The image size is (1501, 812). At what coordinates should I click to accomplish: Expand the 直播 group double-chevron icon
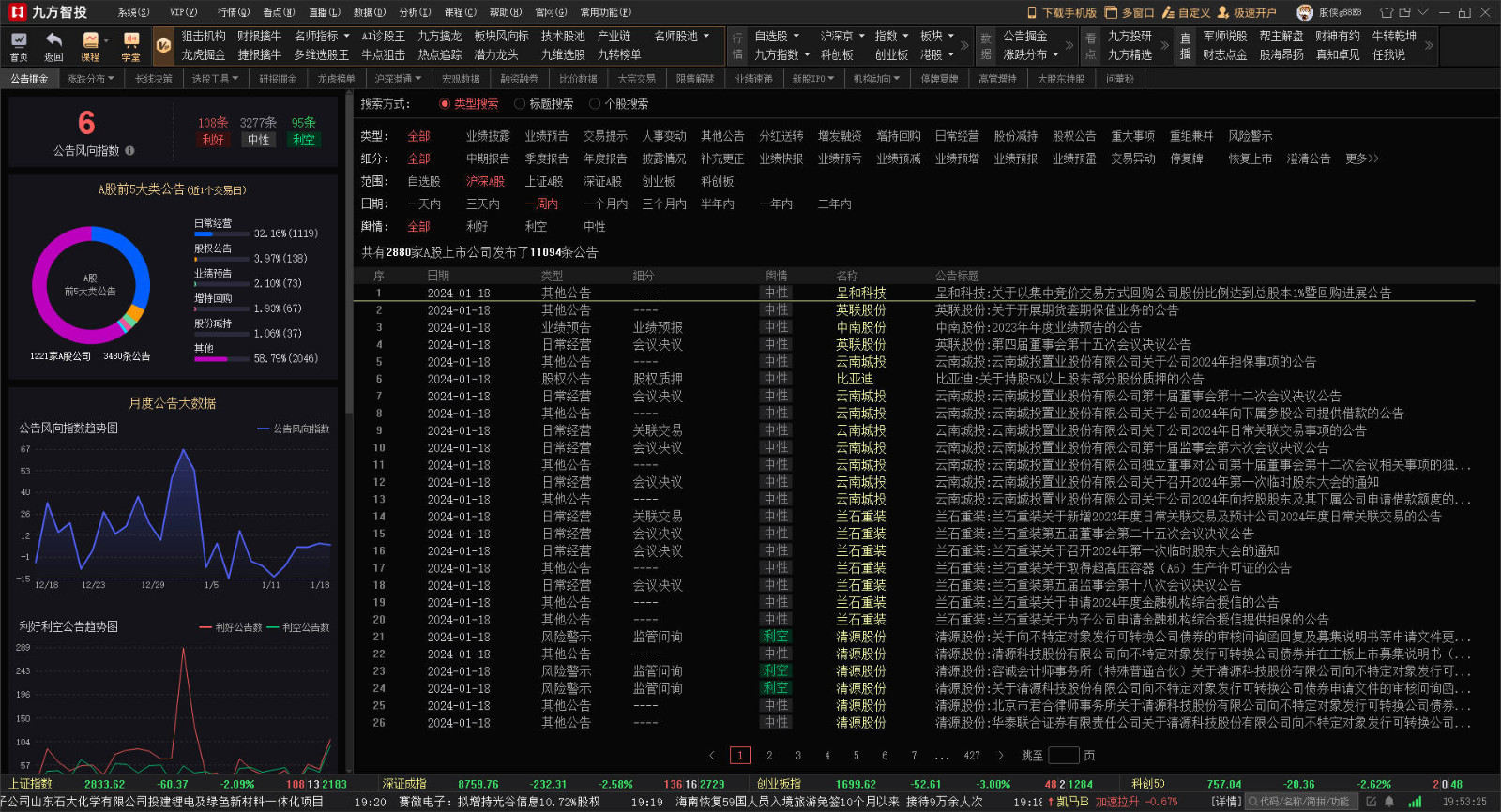point(1429,44)
